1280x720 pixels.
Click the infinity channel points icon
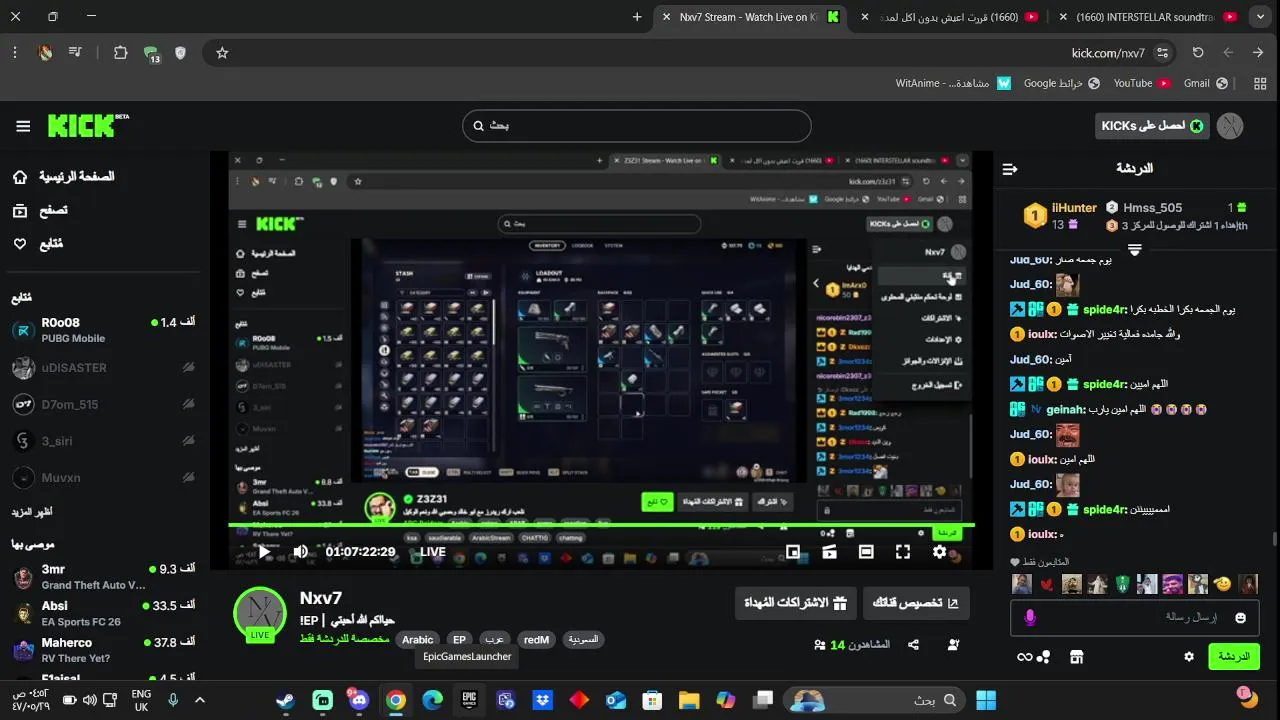[1024, 657]
